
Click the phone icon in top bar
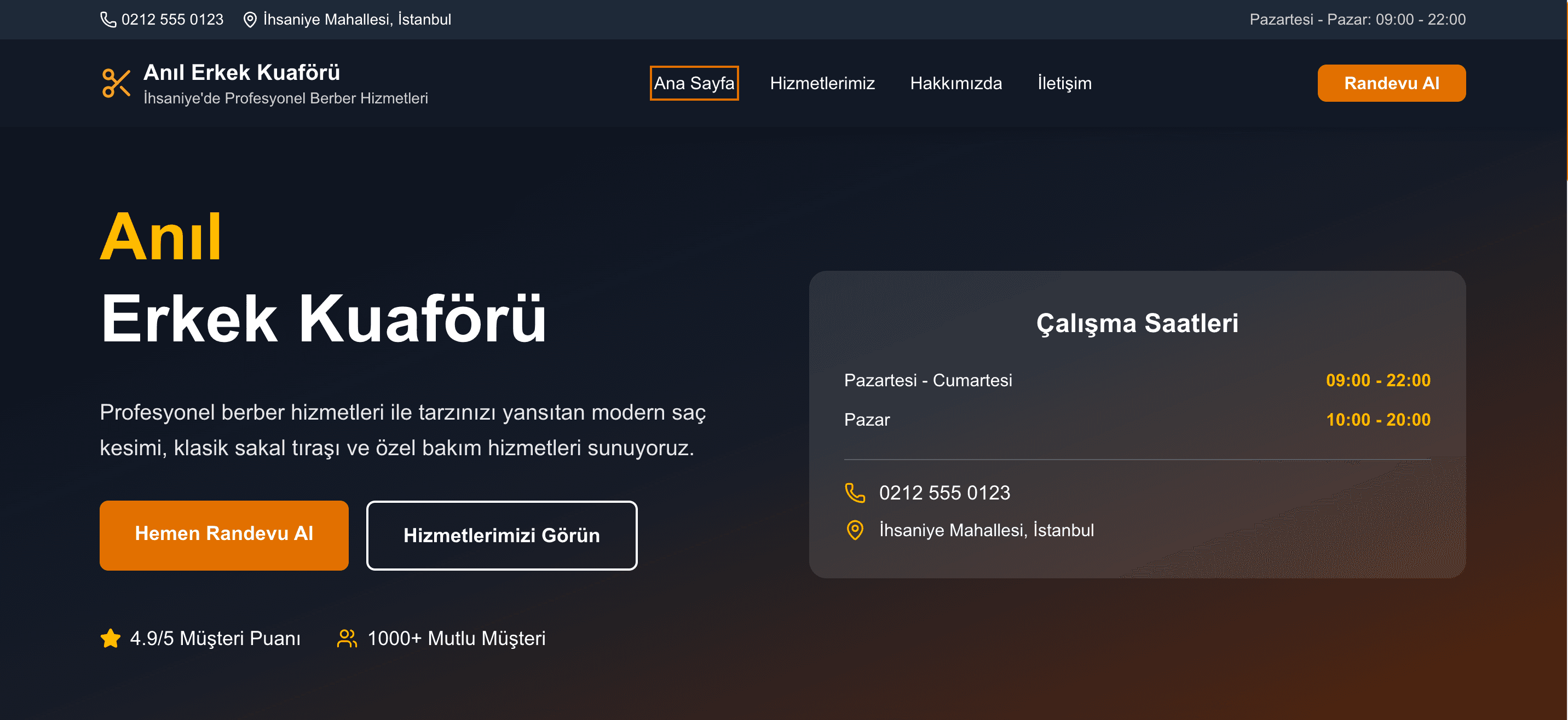[108, 20]
